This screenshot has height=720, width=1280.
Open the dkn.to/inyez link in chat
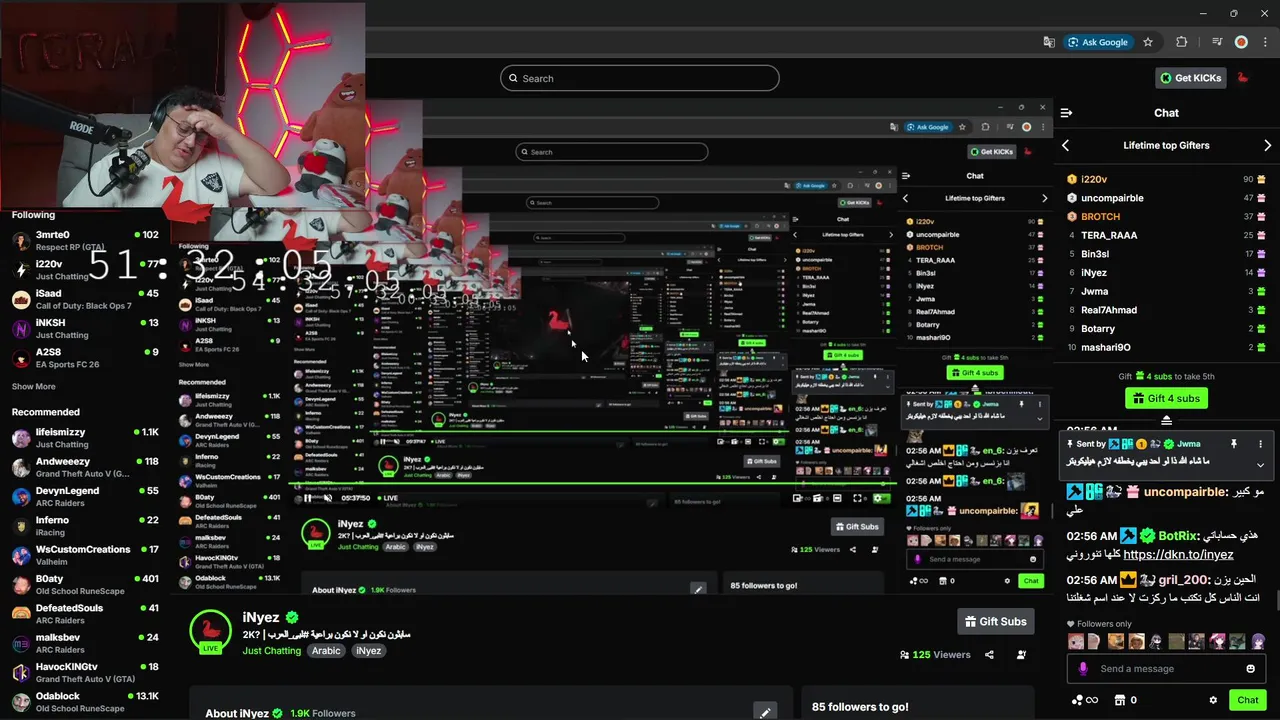(x=1178, y=554)
